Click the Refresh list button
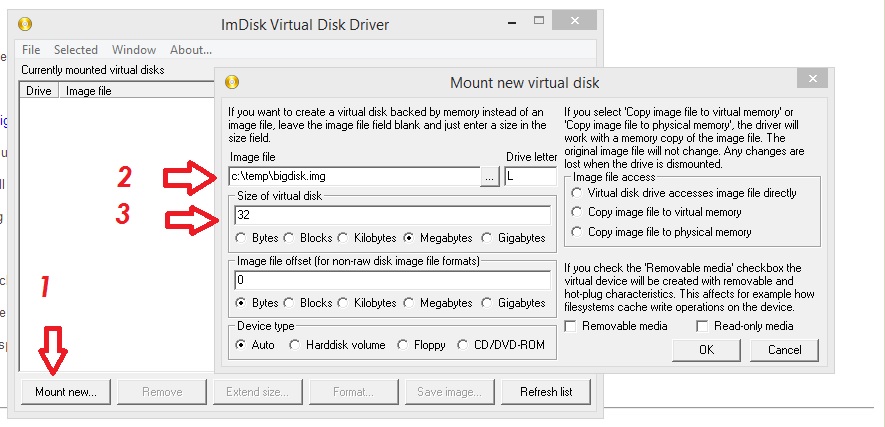This screenshot has width=885, height=427. [x=546, y=391]
